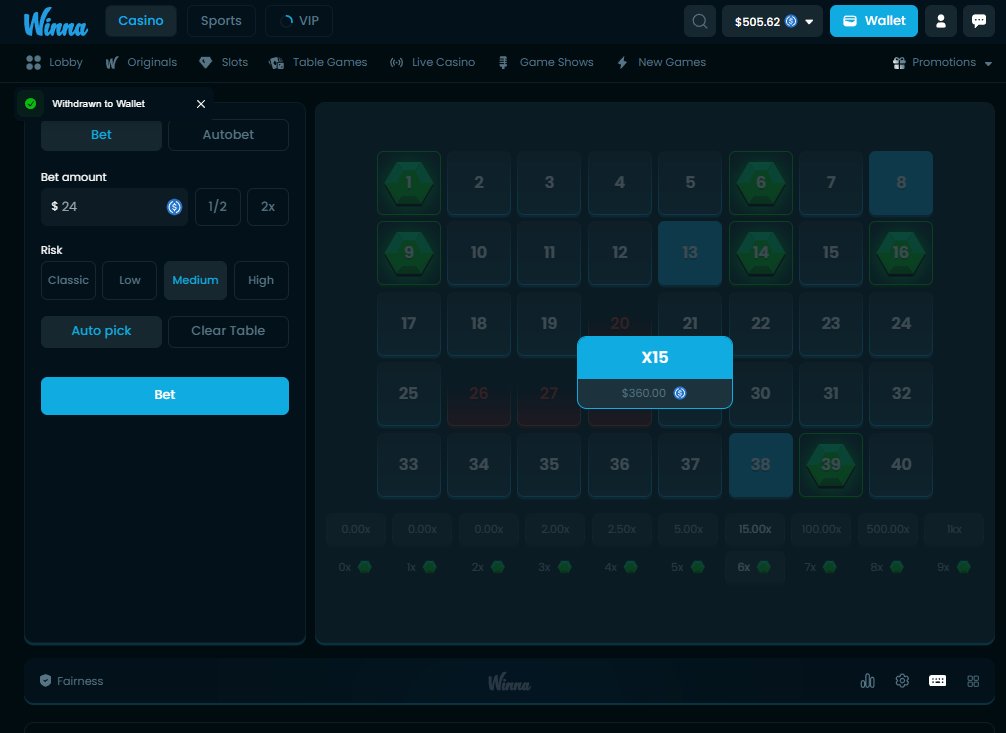
Task: Click the Wallet button
Action: pyautogui.click(x=873, y=21)
